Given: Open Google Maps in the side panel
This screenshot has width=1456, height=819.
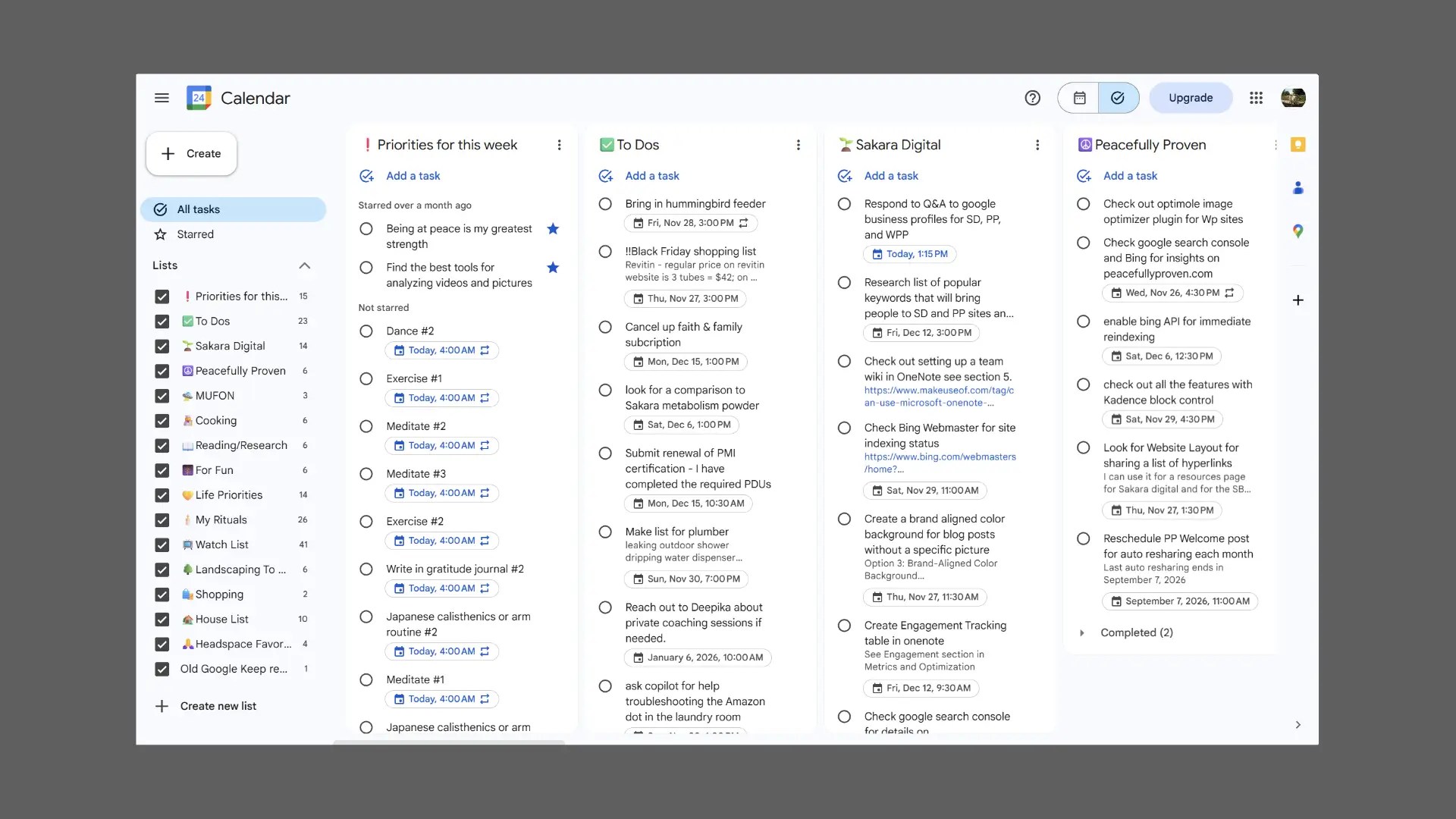Looking at the screenshot, I should pyautogui.click(x=1298, y=231).
